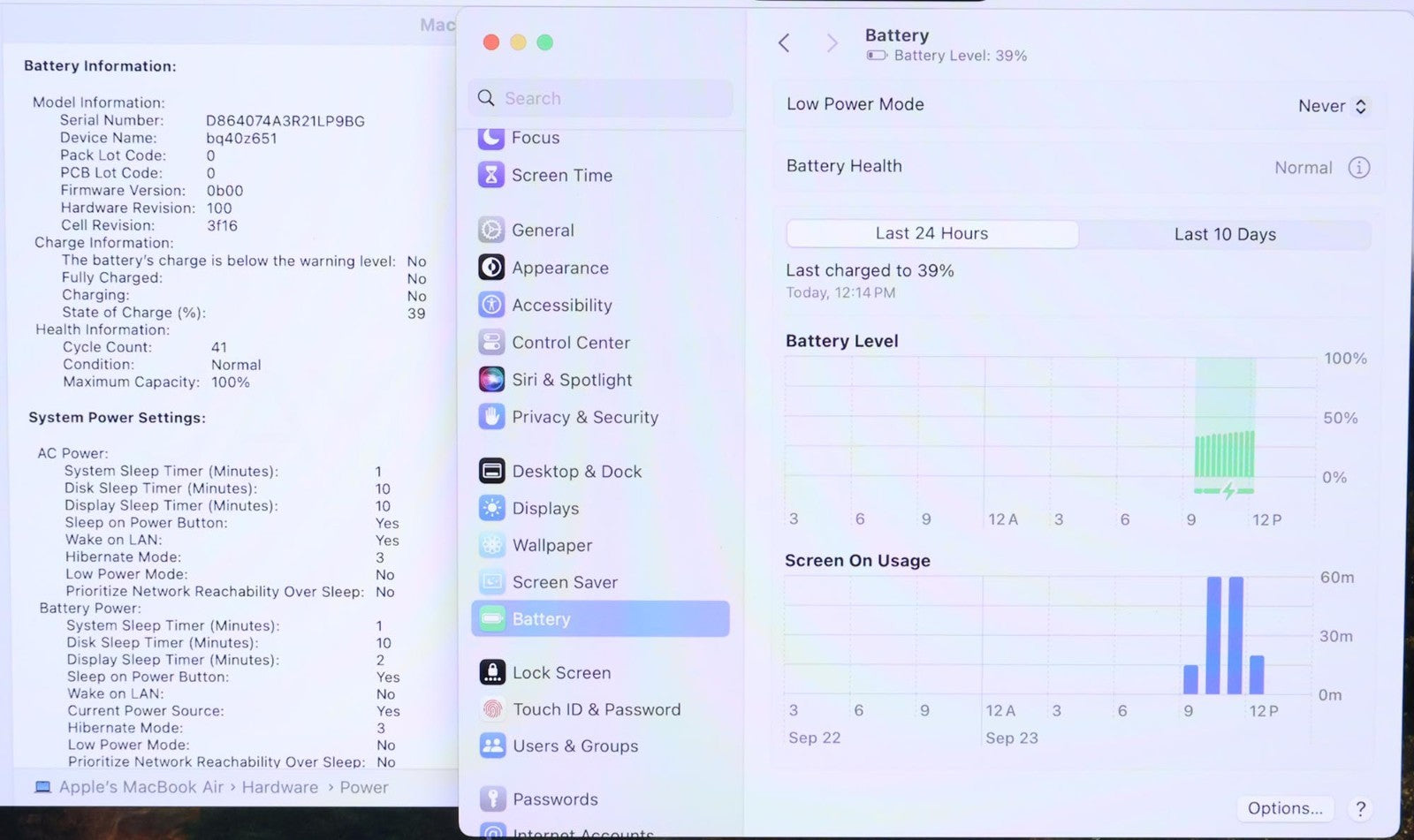Select the Last 24 Hours tab

pos(931,233)
